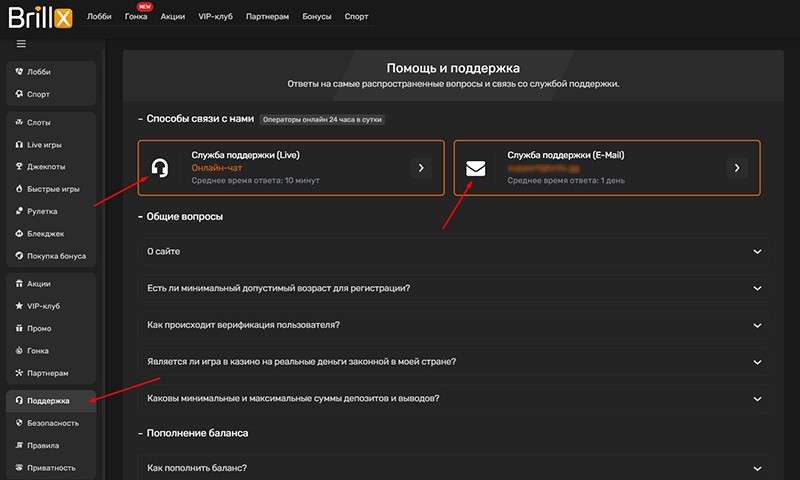
Task: Open VIP-клуб in the sidebar
Action: click(x=44, y=306)
